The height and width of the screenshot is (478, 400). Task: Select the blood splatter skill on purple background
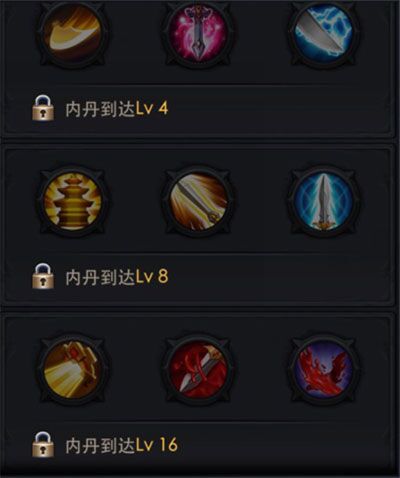point(323,370)
